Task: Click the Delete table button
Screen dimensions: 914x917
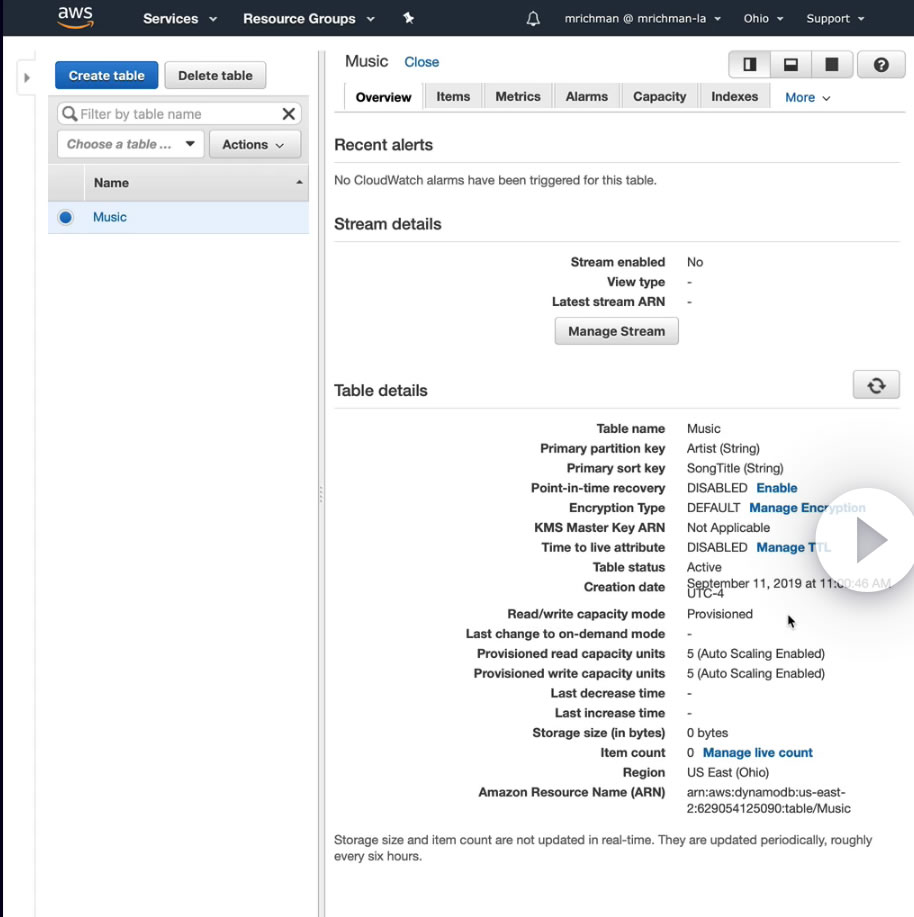Action: [215, 75]
